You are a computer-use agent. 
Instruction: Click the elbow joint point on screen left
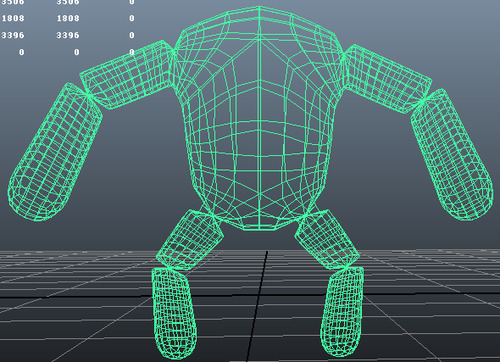pyautogui.click(x=89, y=95)
